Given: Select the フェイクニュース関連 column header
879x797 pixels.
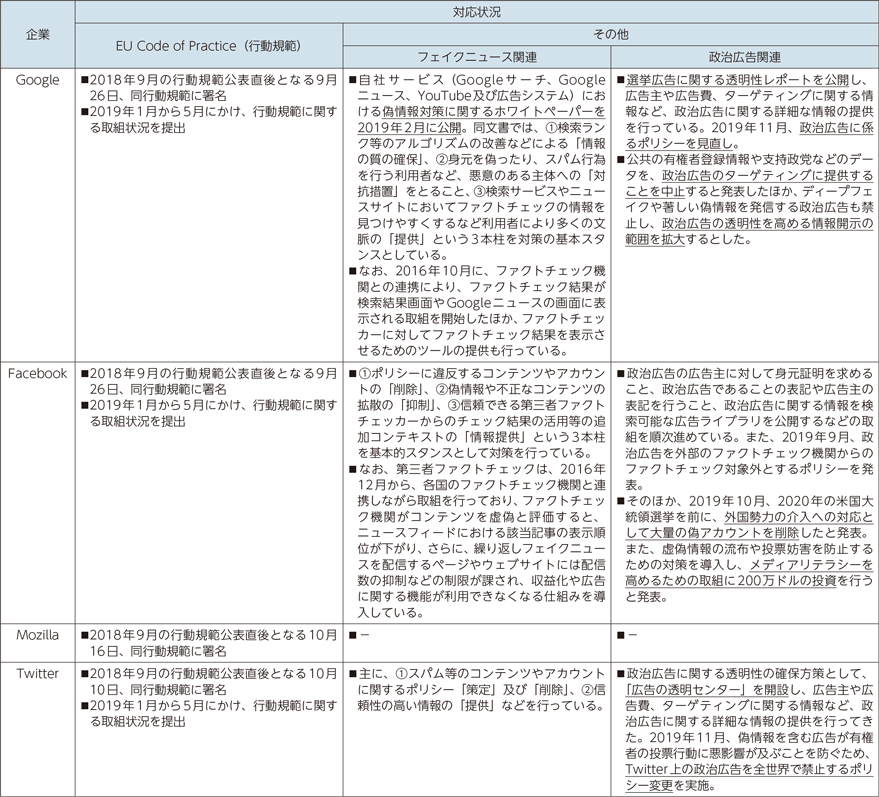Looking at the screenshot, I should tap(477, 57).
